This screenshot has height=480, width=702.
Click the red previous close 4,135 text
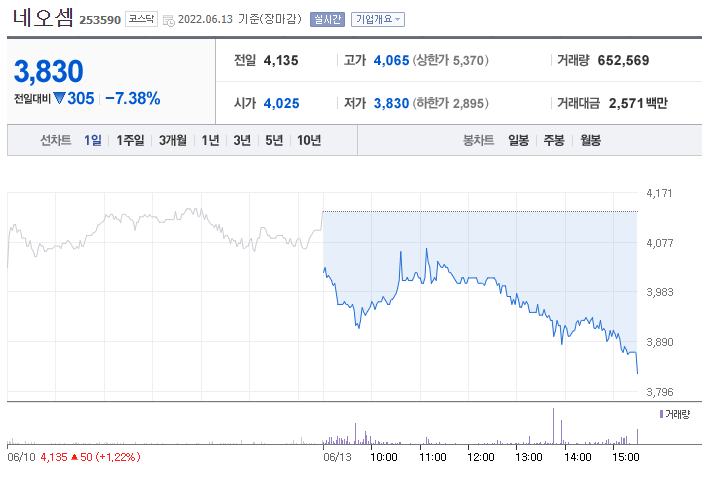coord(54,457)
